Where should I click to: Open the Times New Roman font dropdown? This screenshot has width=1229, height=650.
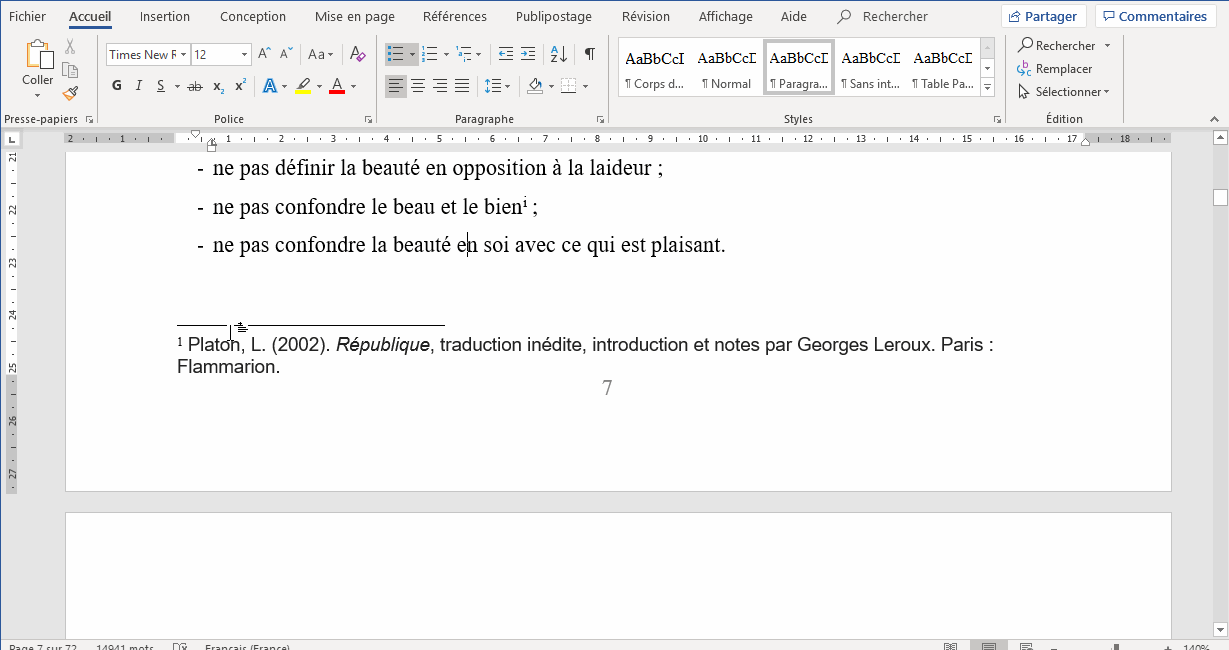click(183, 54)
